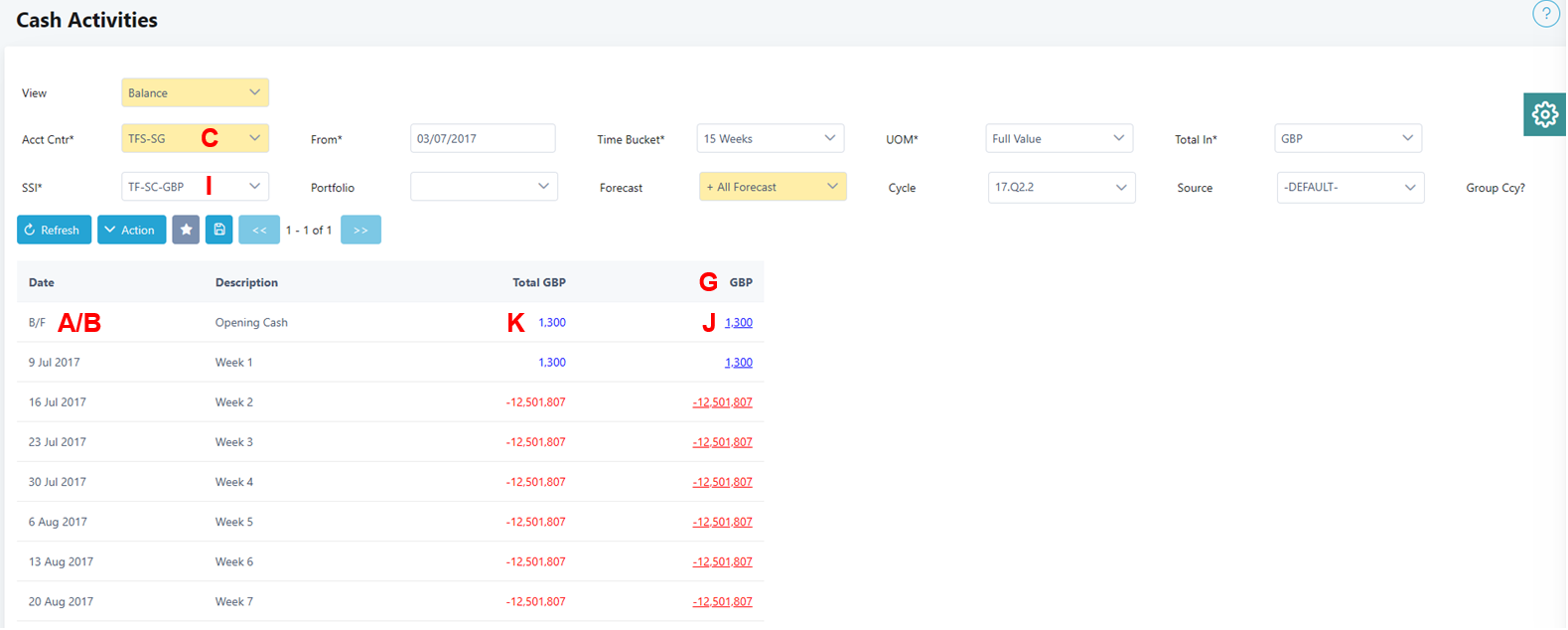Click the save disk icon
1568x630 pixels.
click(219, 230)
